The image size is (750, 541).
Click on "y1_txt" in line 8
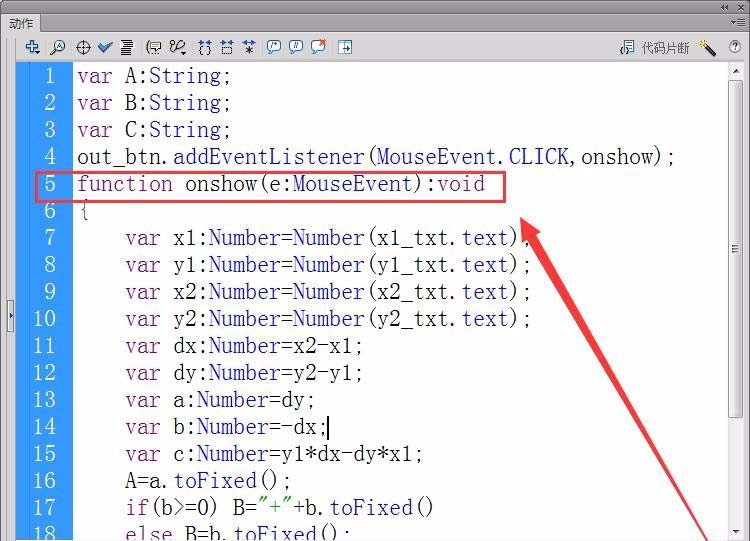coord(413,265)
